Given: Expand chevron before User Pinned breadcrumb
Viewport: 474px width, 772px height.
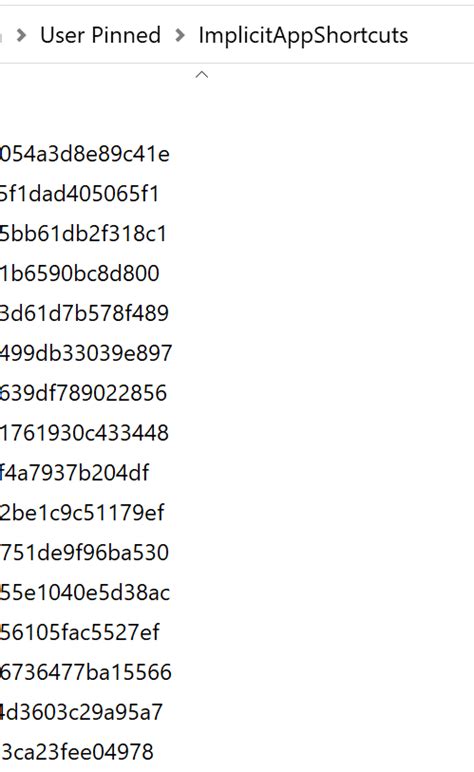Looking at the screenshot, I should coord(21,35).
